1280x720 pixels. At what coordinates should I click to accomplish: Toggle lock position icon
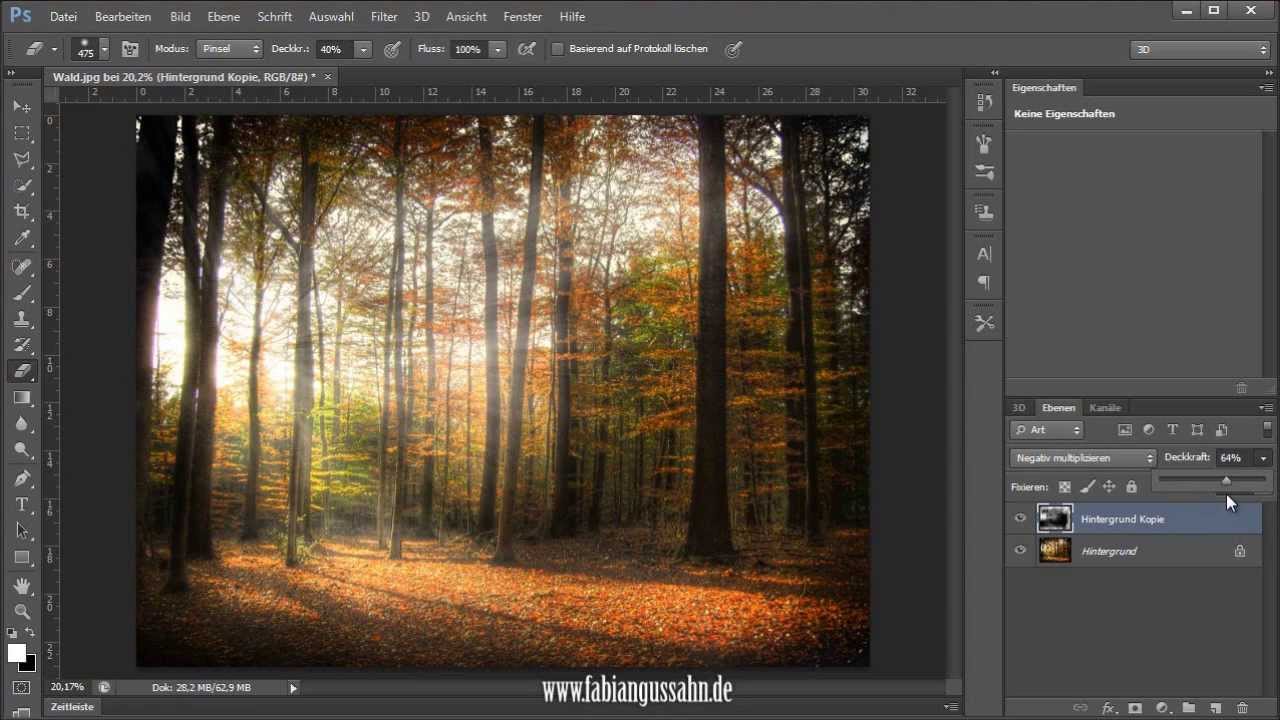tap(1109, 487)
